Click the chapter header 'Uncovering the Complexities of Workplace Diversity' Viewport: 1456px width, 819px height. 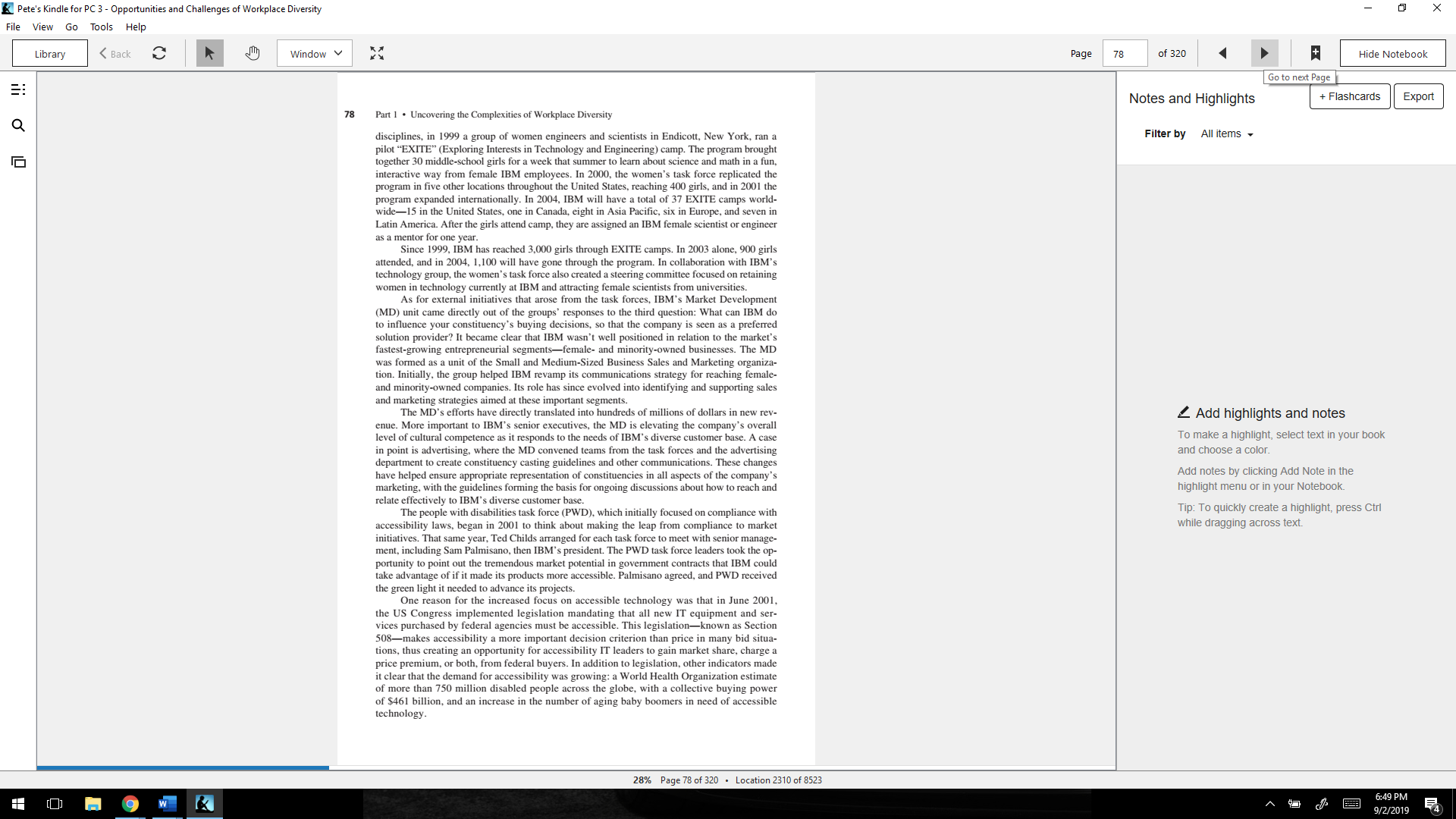pyautogui.click(x=511, y=115)
